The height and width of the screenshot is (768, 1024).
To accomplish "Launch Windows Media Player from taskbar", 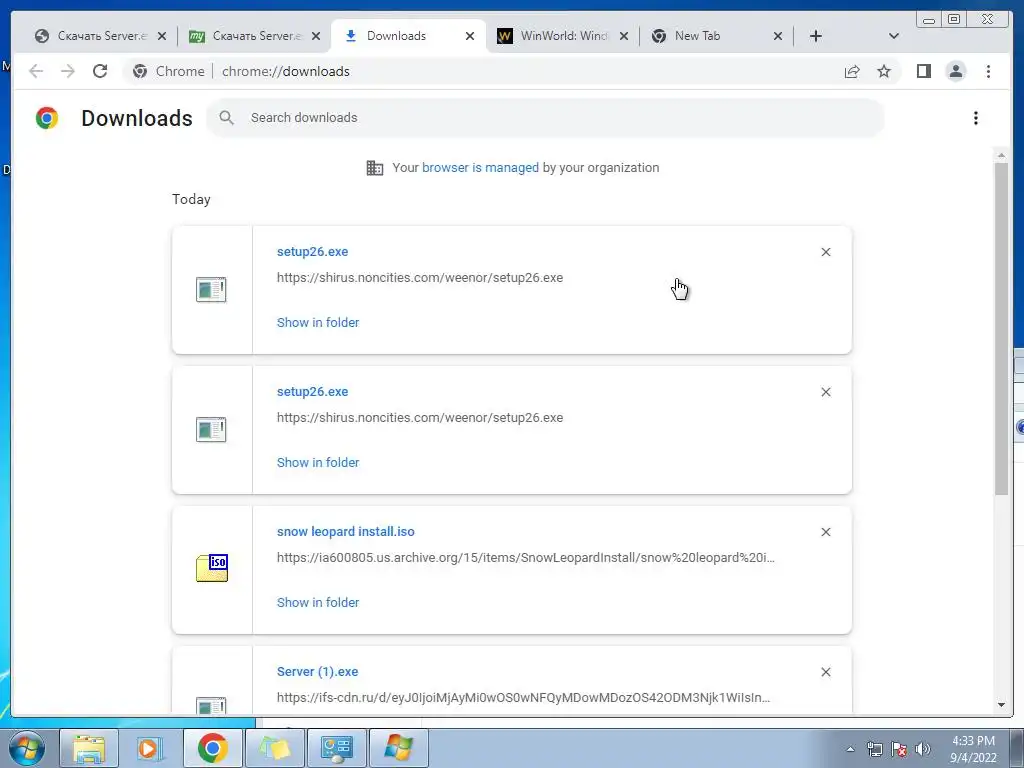I will click(150, 748).
